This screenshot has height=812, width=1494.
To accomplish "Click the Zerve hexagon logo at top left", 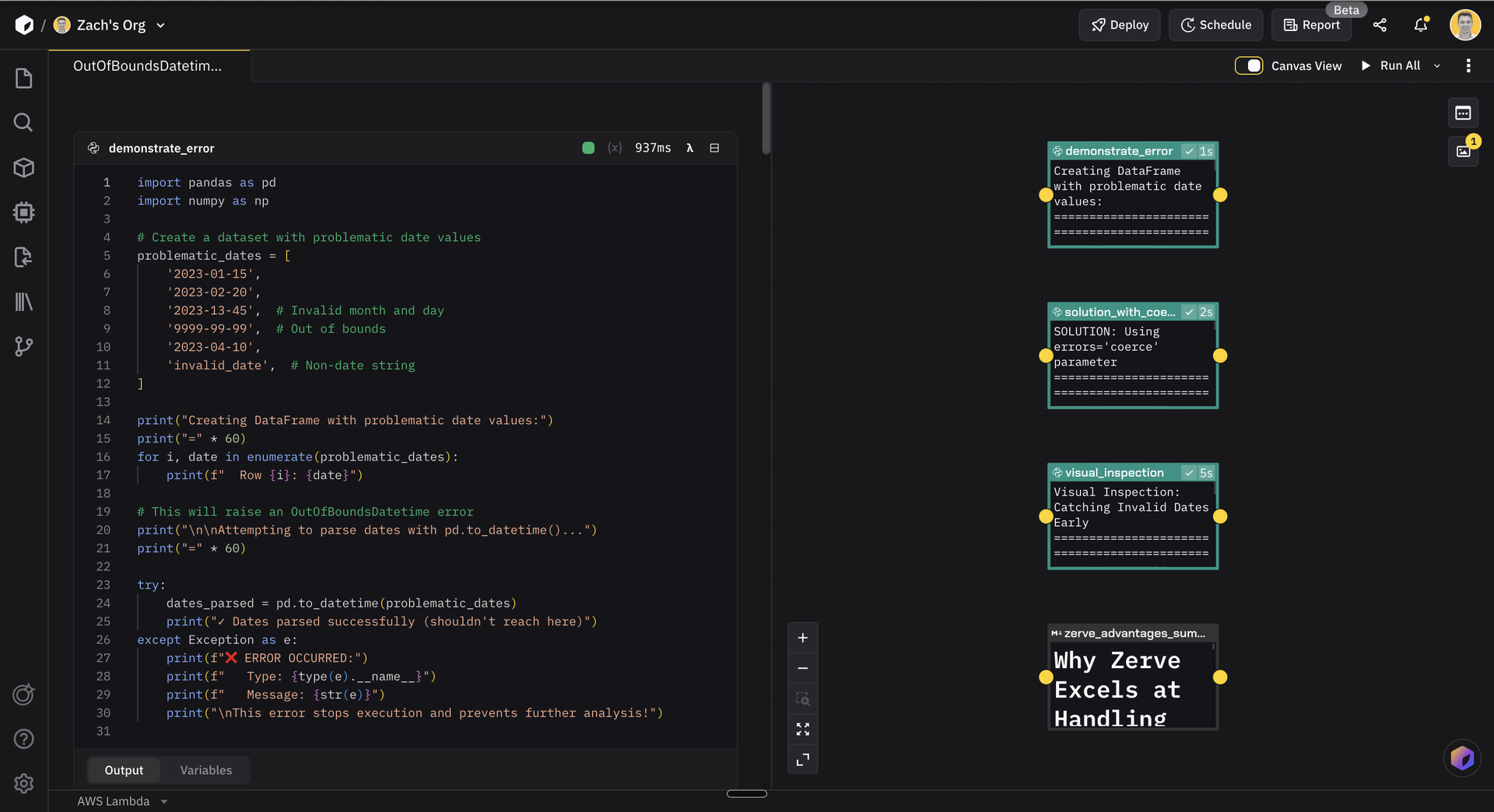I will 24,25.
